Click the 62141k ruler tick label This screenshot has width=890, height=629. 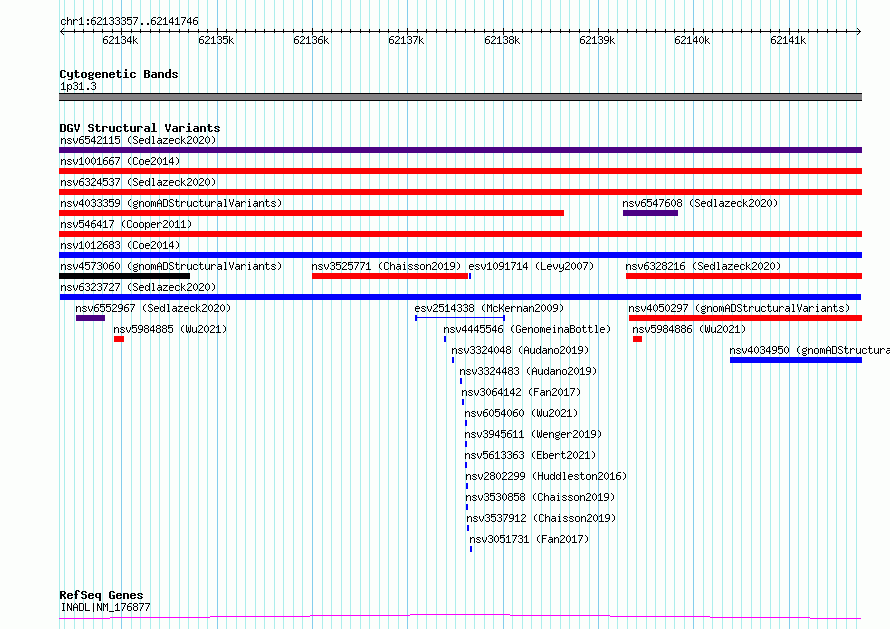[788, 40]
